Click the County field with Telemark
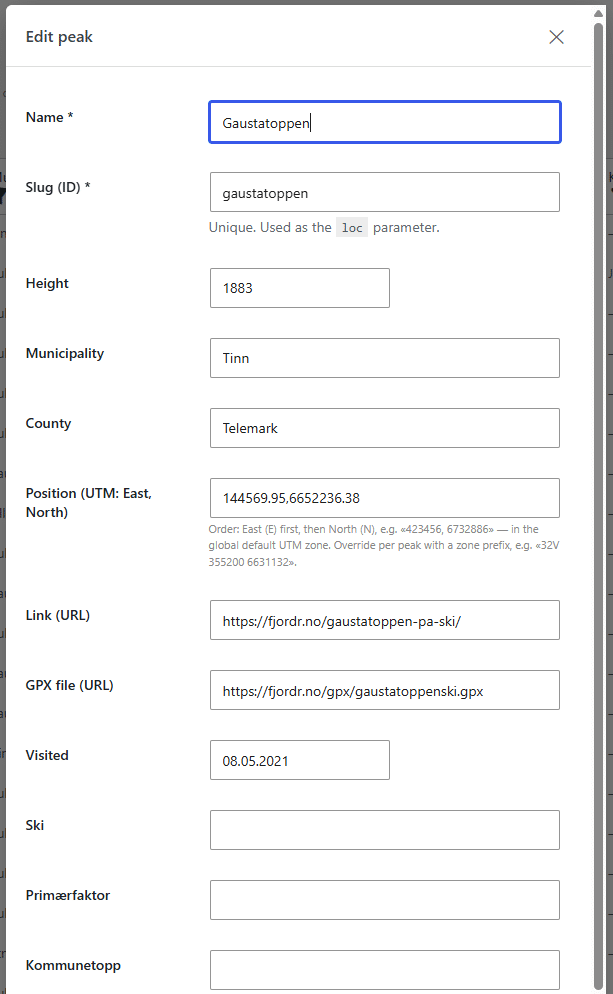 tap(385, 428)
